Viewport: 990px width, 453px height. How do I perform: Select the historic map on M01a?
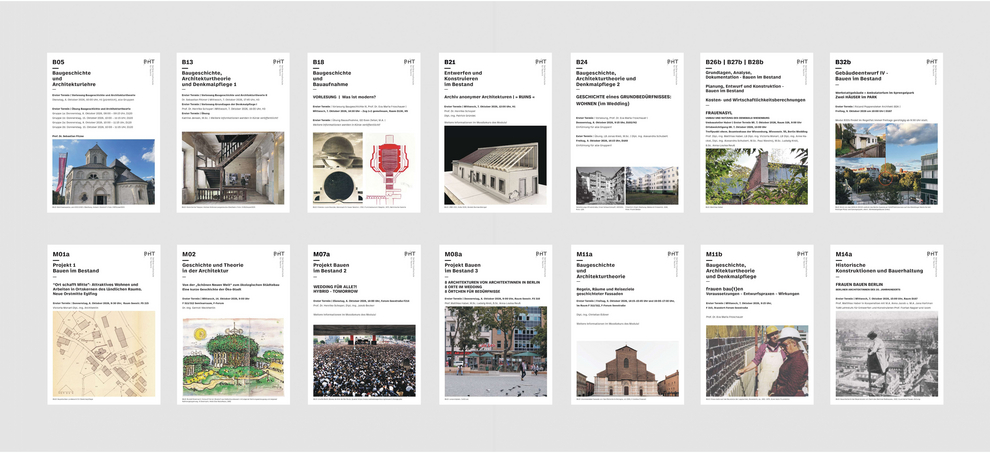(x=104, y=353)
